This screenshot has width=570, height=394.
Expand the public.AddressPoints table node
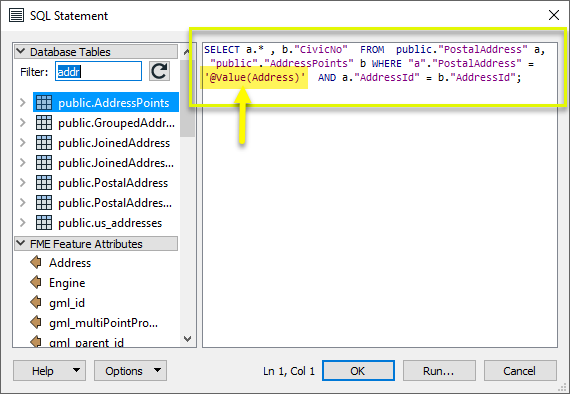(23, 102)
